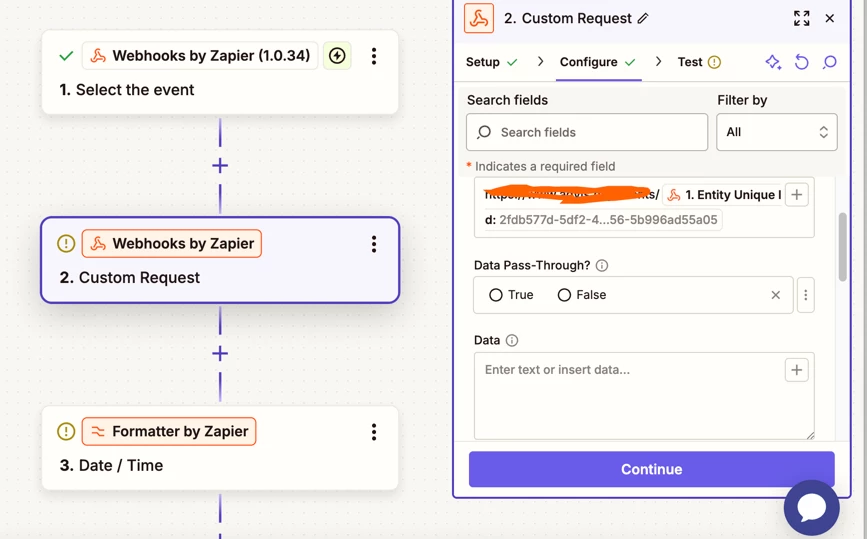Click the Webhooks by Zapier badge on step 2
The width and height of the screenshot is (867, 539).
pos(172,244)
